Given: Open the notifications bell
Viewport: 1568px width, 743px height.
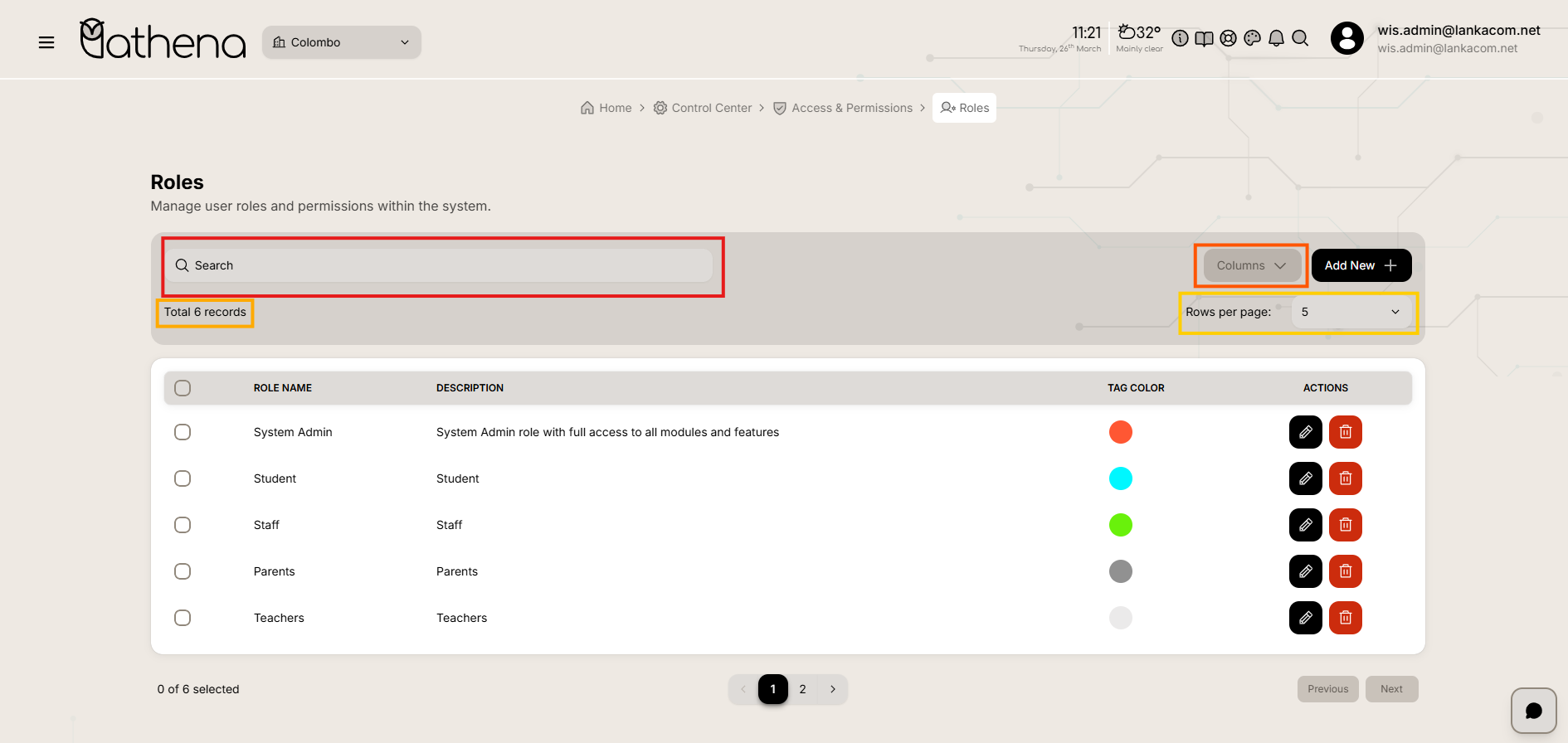Looking at the screenshot, I should click(x=1277, y=38).
